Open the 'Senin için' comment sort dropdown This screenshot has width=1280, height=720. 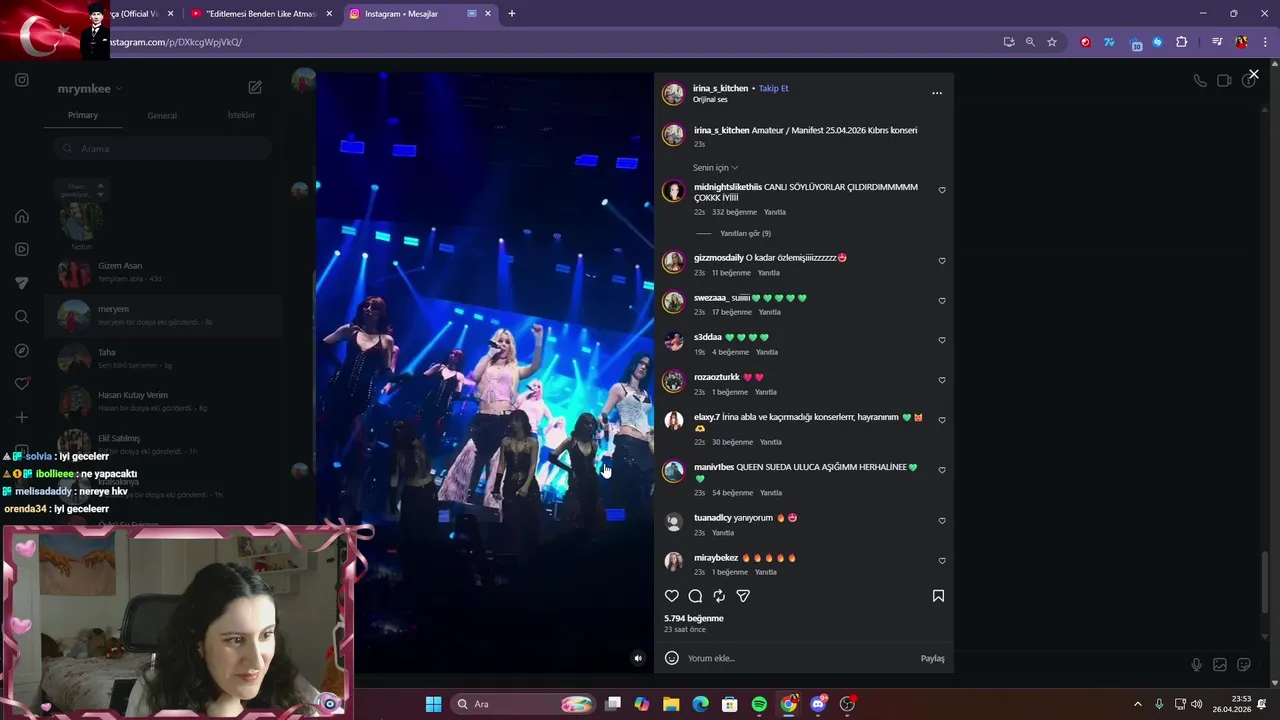click(x=716, y=168)
